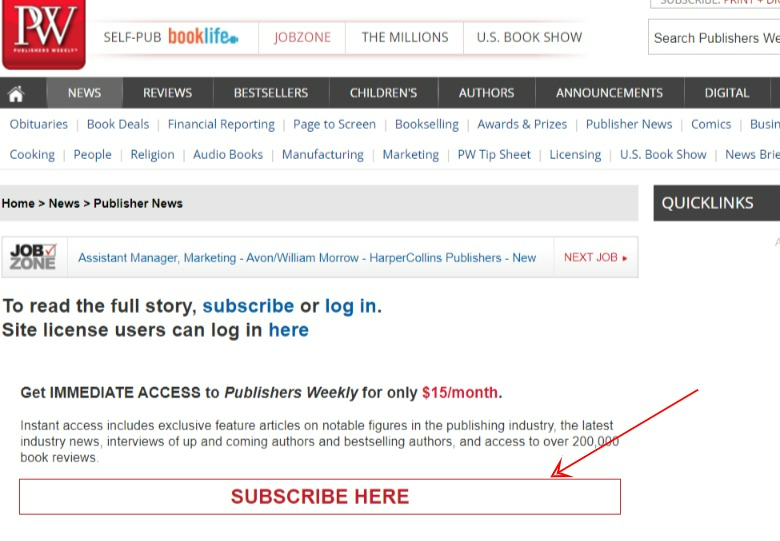Follow the blue subscribe link
Image resolution: width=780 pixels, height=541 pixels.
[248, 306]
